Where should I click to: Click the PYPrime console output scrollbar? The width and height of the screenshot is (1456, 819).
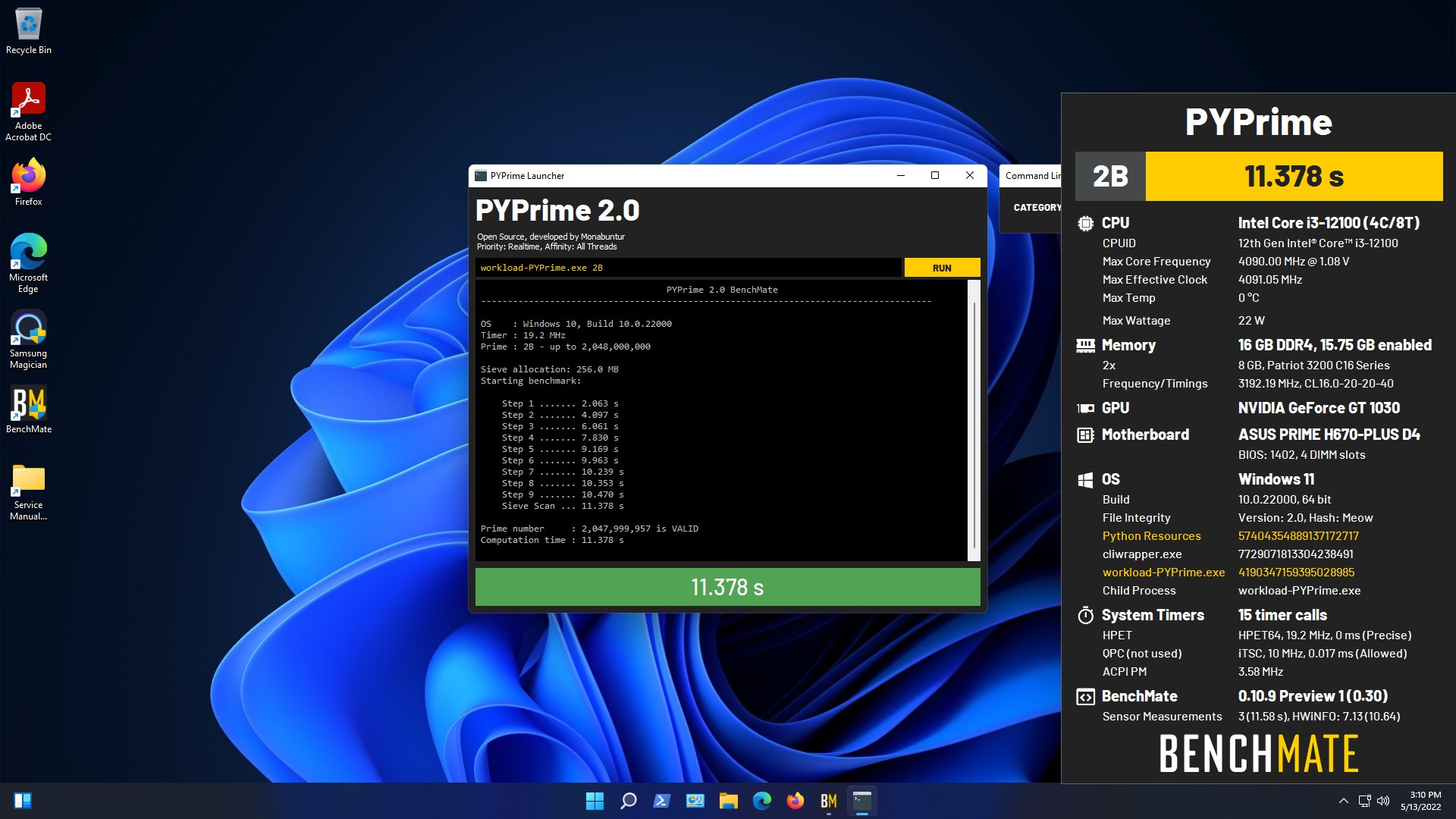(974, 421)
